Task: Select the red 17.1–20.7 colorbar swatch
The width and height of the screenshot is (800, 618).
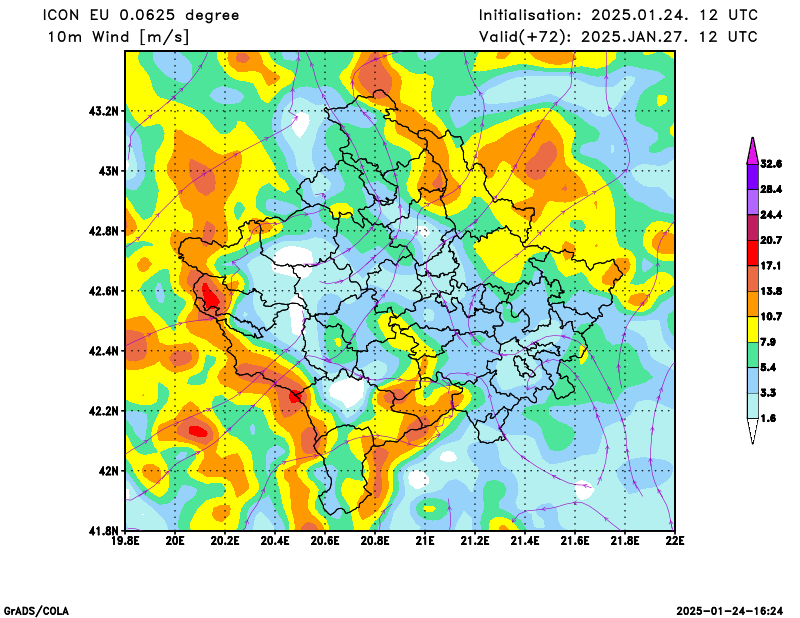Action: coord(753,253)
